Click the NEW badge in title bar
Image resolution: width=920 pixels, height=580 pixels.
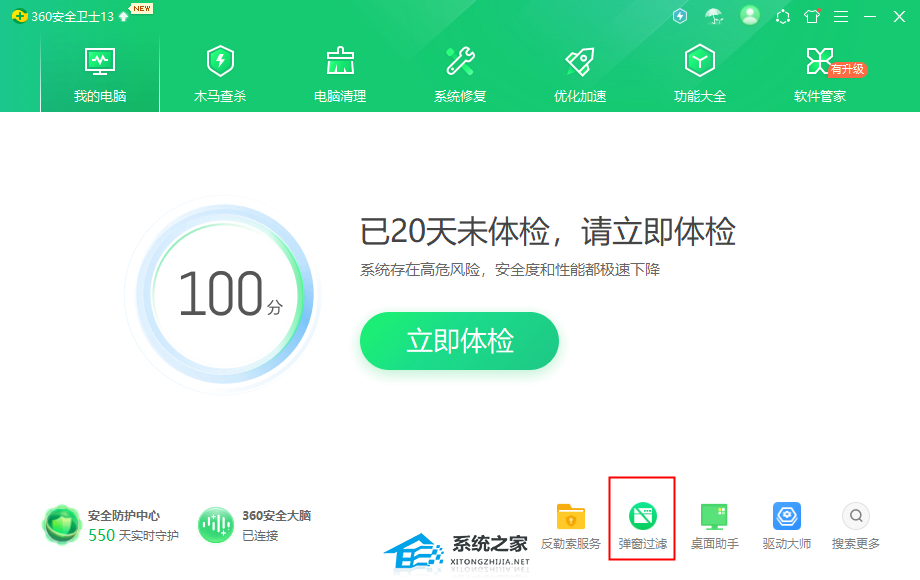click(x=141, y=8)
